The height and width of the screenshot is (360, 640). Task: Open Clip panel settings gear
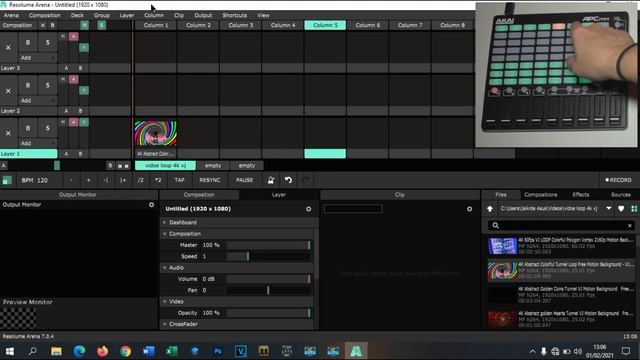click(469, 209)
